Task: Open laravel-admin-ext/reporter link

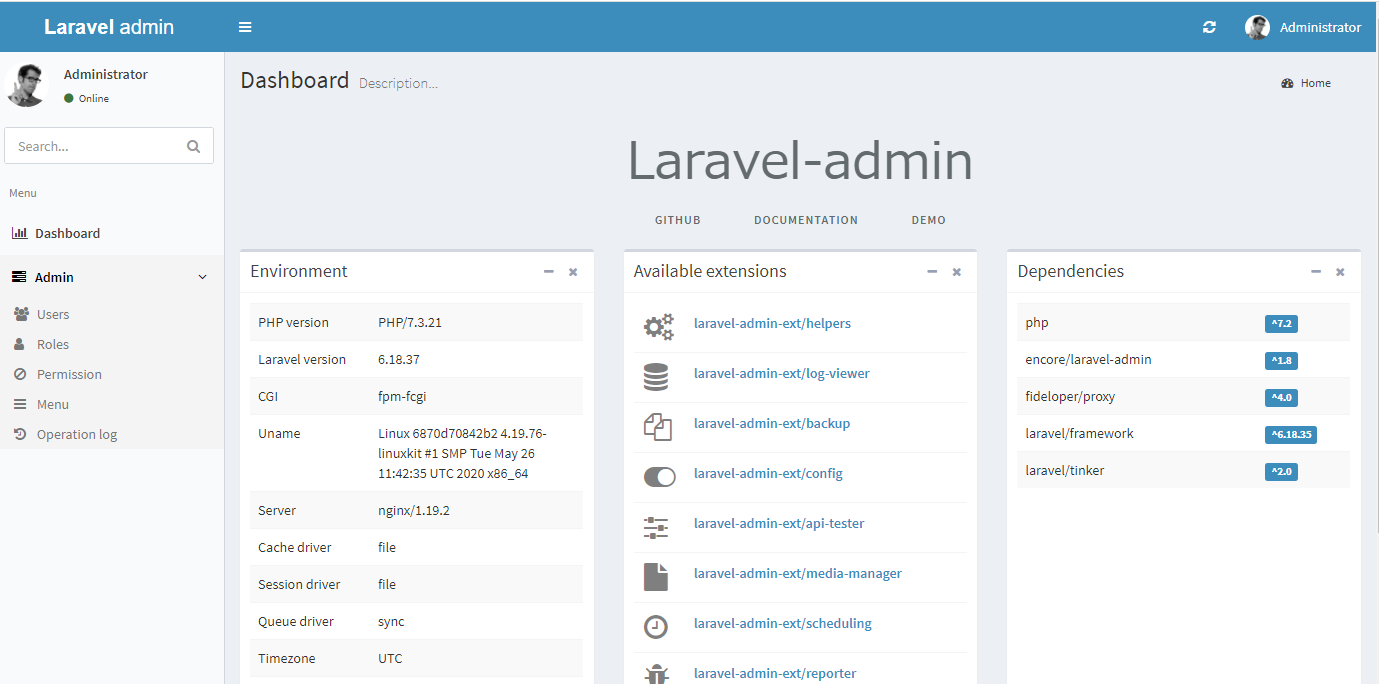Action: (x=775, y=673)
